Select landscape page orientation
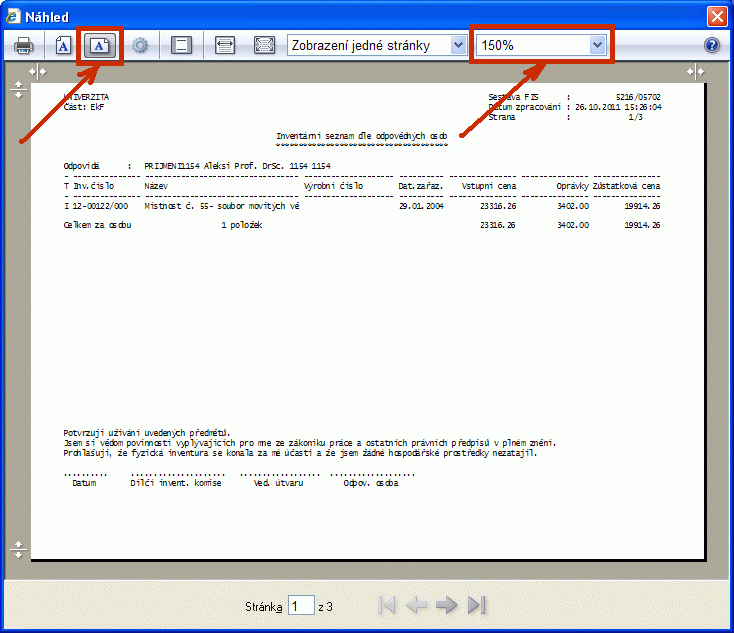The height and width of the screenshot is (633, 734). click(x=100, y=45)
